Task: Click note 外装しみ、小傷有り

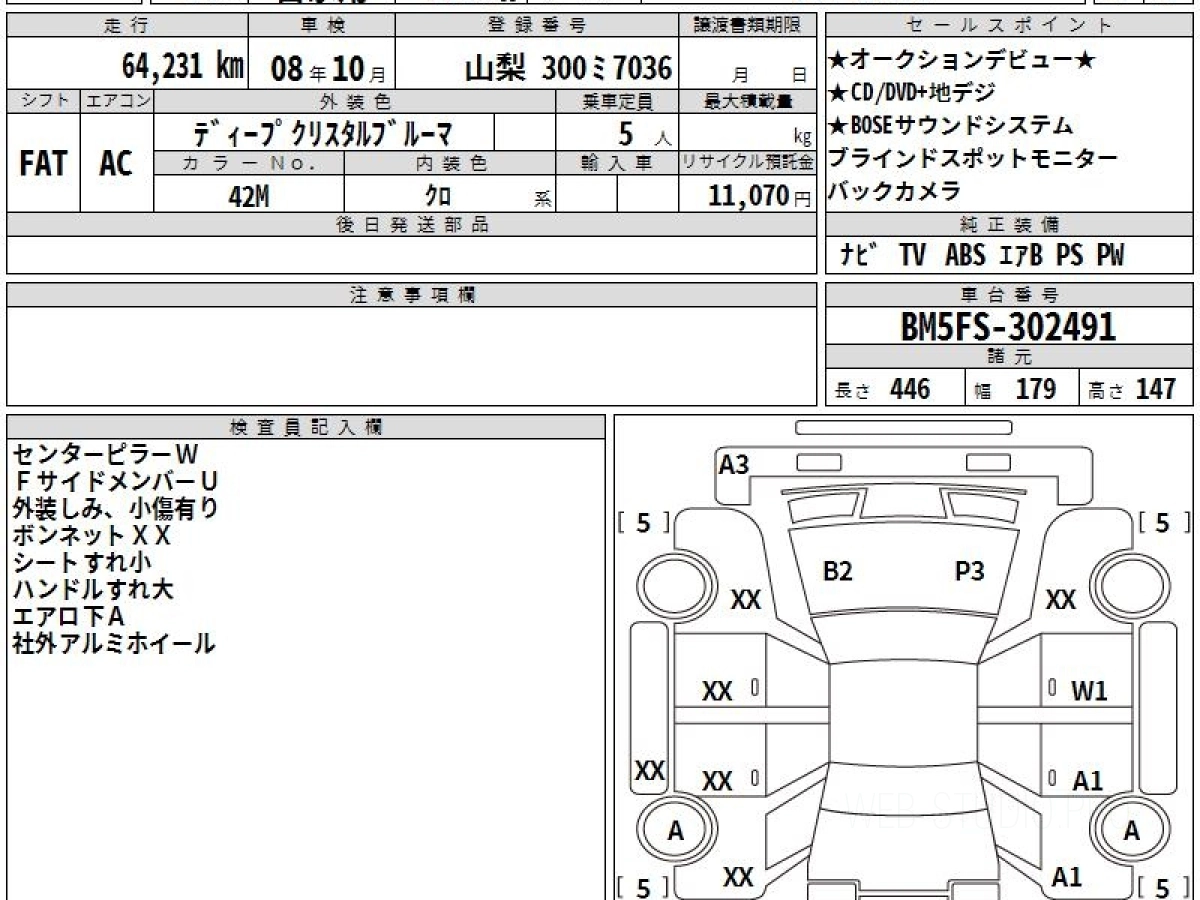Action: tap(115, 508)
